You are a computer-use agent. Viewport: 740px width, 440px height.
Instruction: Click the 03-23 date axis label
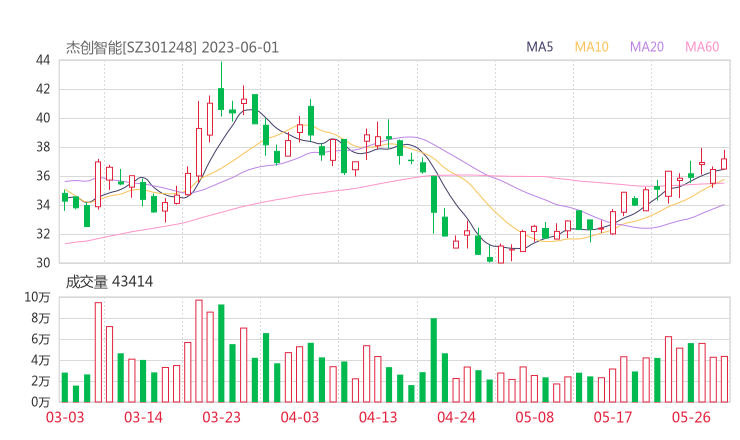point(221,417)
